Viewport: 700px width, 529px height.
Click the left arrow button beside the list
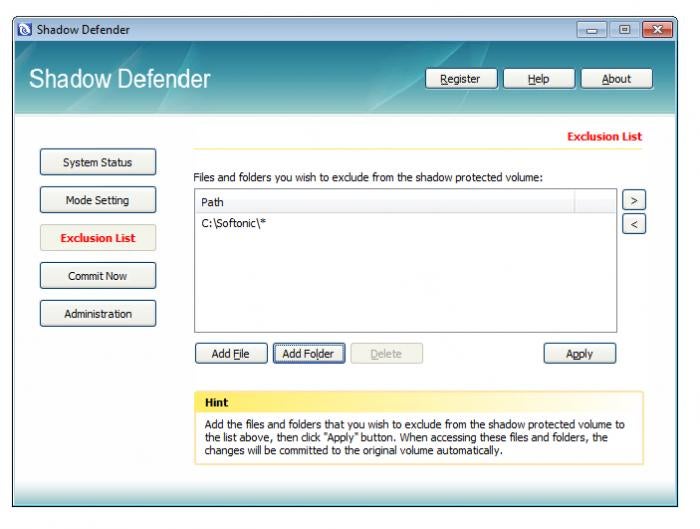[x=634, y=224]
